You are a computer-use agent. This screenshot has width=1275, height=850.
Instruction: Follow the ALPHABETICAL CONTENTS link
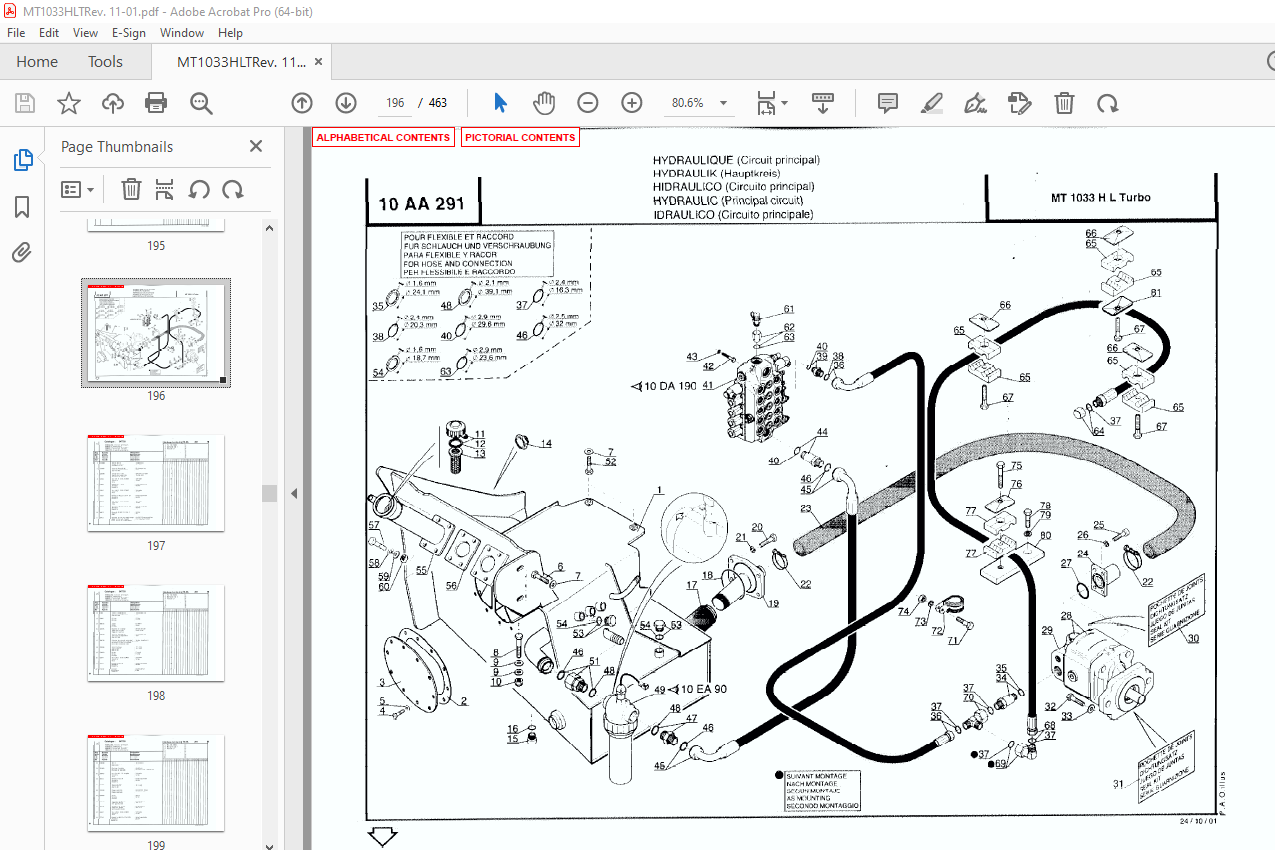[384, 137]
